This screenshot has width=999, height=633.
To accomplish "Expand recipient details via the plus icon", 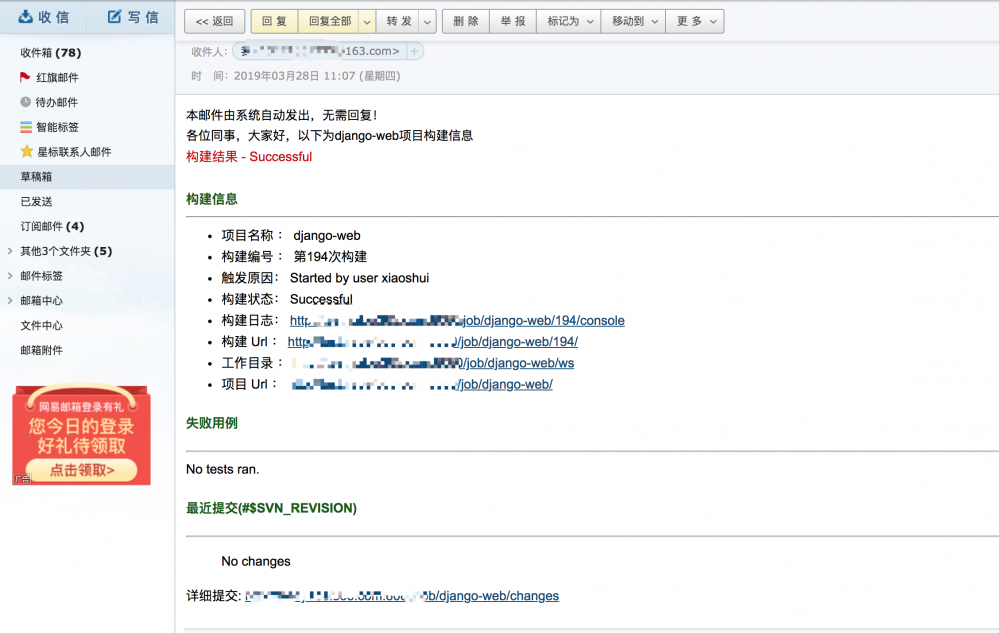I will pyautogui.click(x=414, y=49).
